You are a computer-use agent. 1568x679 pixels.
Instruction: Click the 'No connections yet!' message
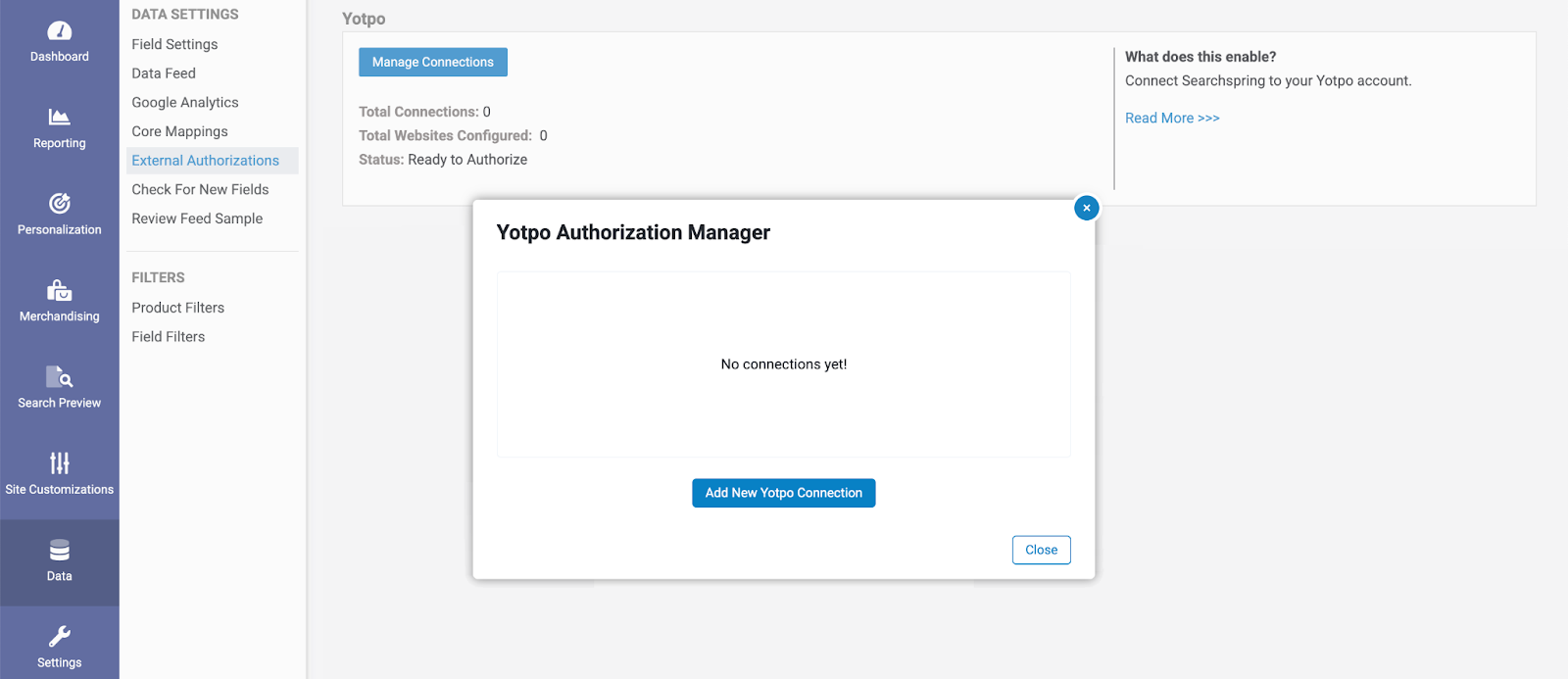pyautogui.click(x=784, y=364)
